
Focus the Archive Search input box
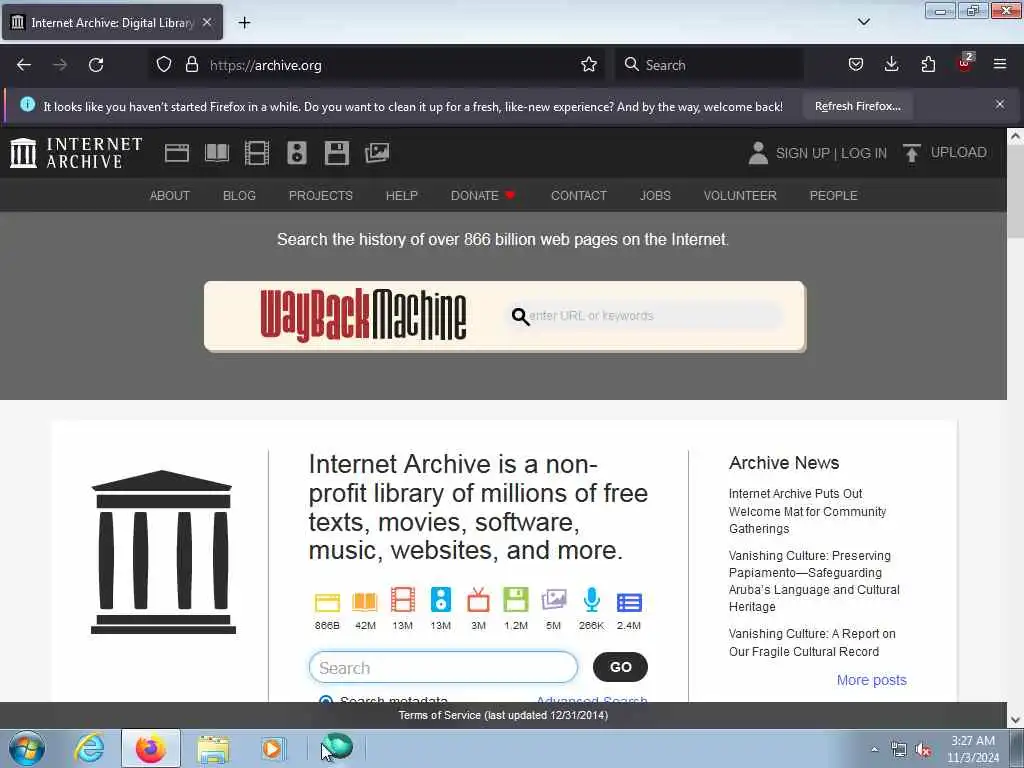[x=443, y=667]
